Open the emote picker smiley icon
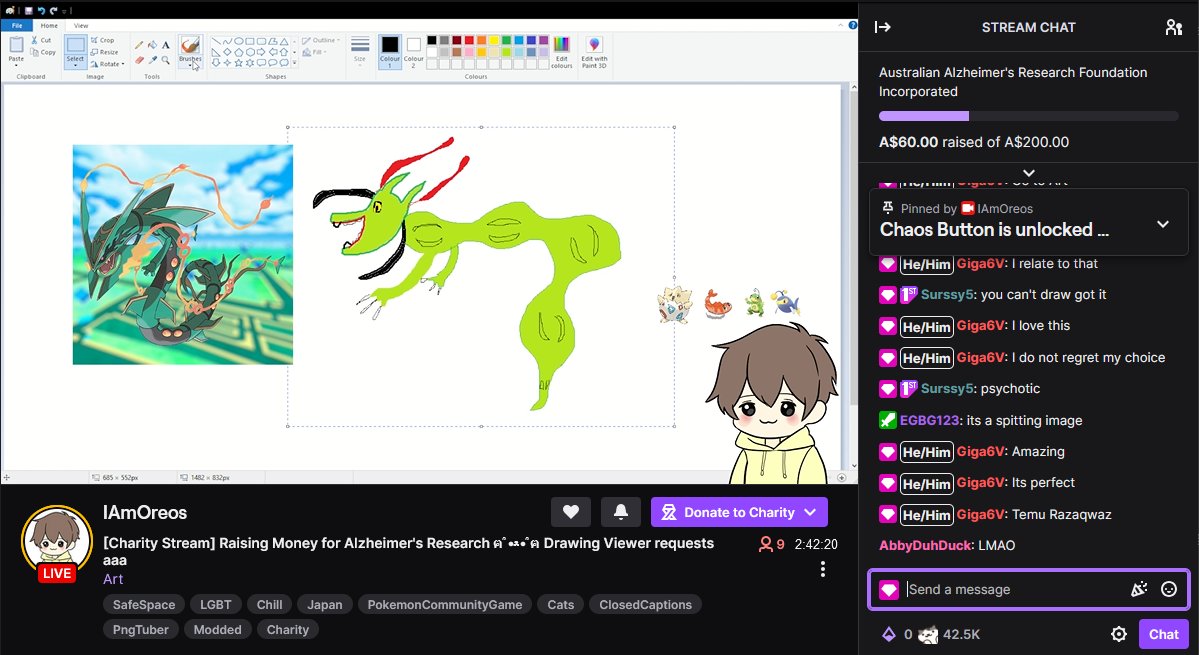This screenshot has width=1199, height=655. pyautogui.click(x=1168, y=589)
